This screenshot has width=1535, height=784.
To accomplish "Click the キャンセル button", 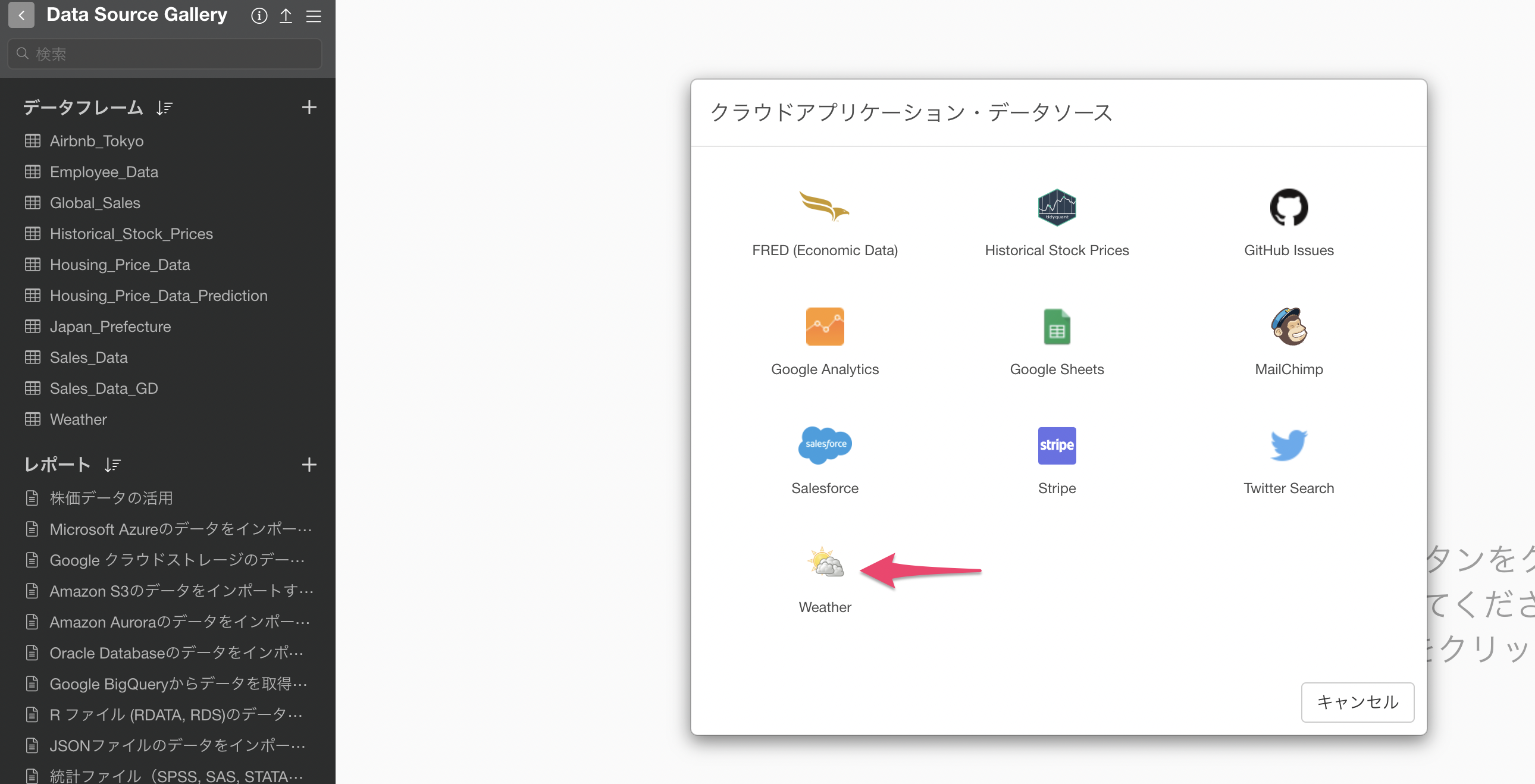I will tap(1357, 701).
